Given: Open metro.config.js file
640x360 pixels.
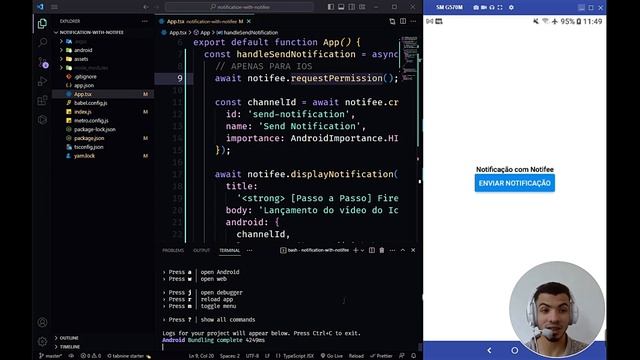Looking at the screenshot, I should 91,121.
